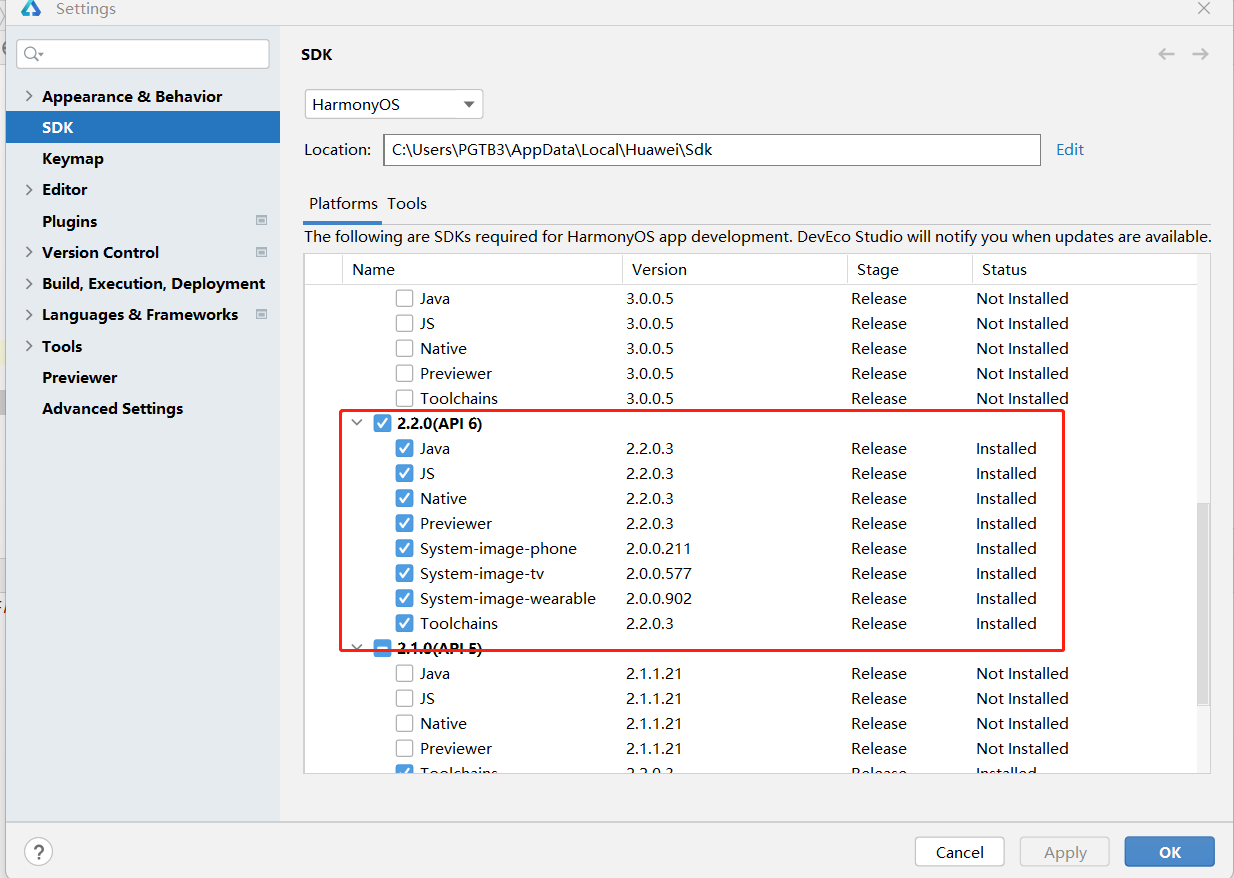This screenshot has width=1234, height=878.
Task: Click the DevEco Studio logo icon
Action: tap(30, 9)
